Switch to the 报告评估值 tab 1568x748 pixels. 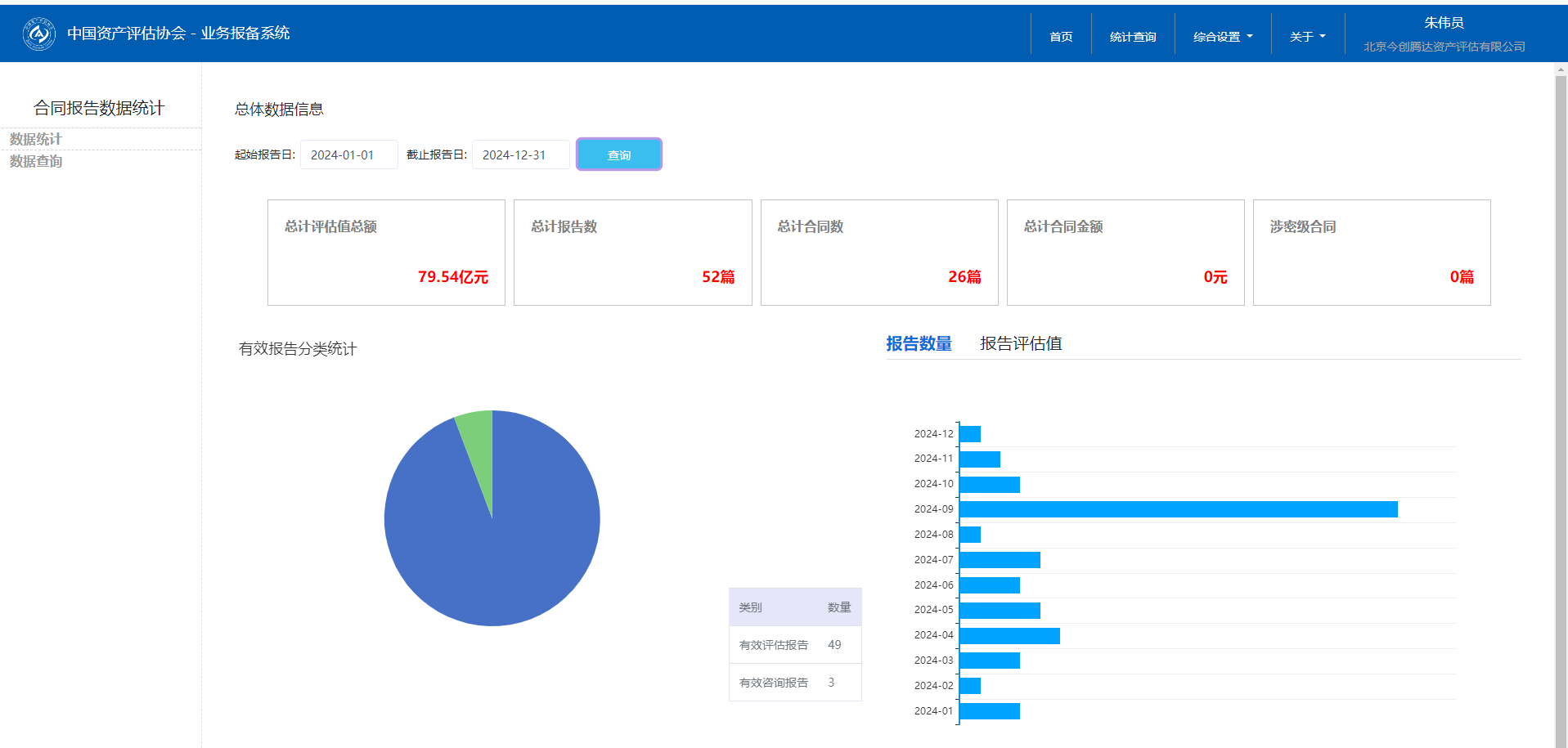(x=1021, y=343)
